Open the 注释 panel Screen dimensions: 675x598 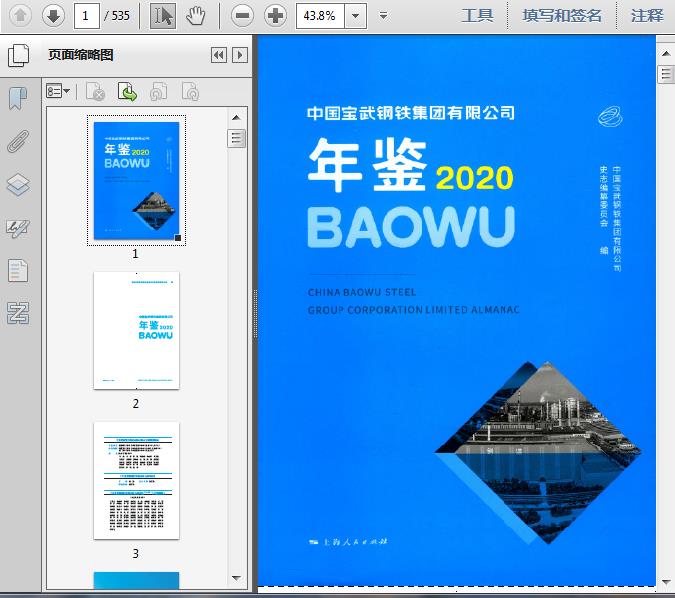click(647, 15)
